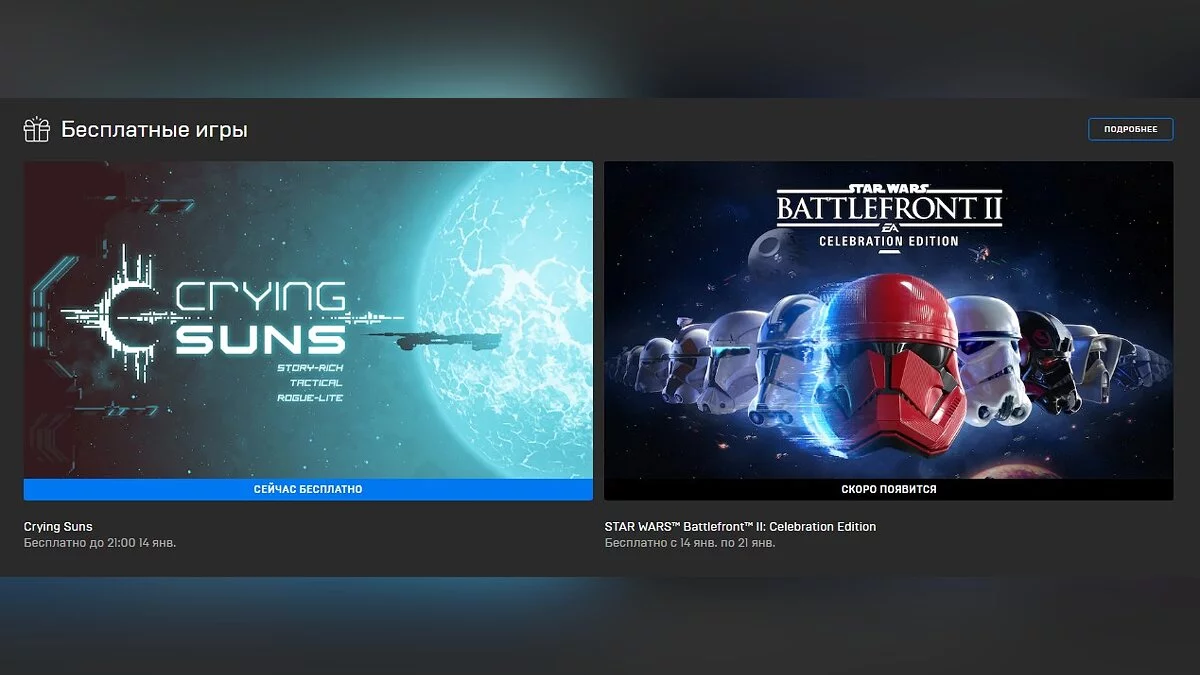The height and width of the screenshot is (675, 1200).
Task: Click "Бесплатно до 21:00 14 янв." text
Action: pyautogui.click(x=100, y=543)
